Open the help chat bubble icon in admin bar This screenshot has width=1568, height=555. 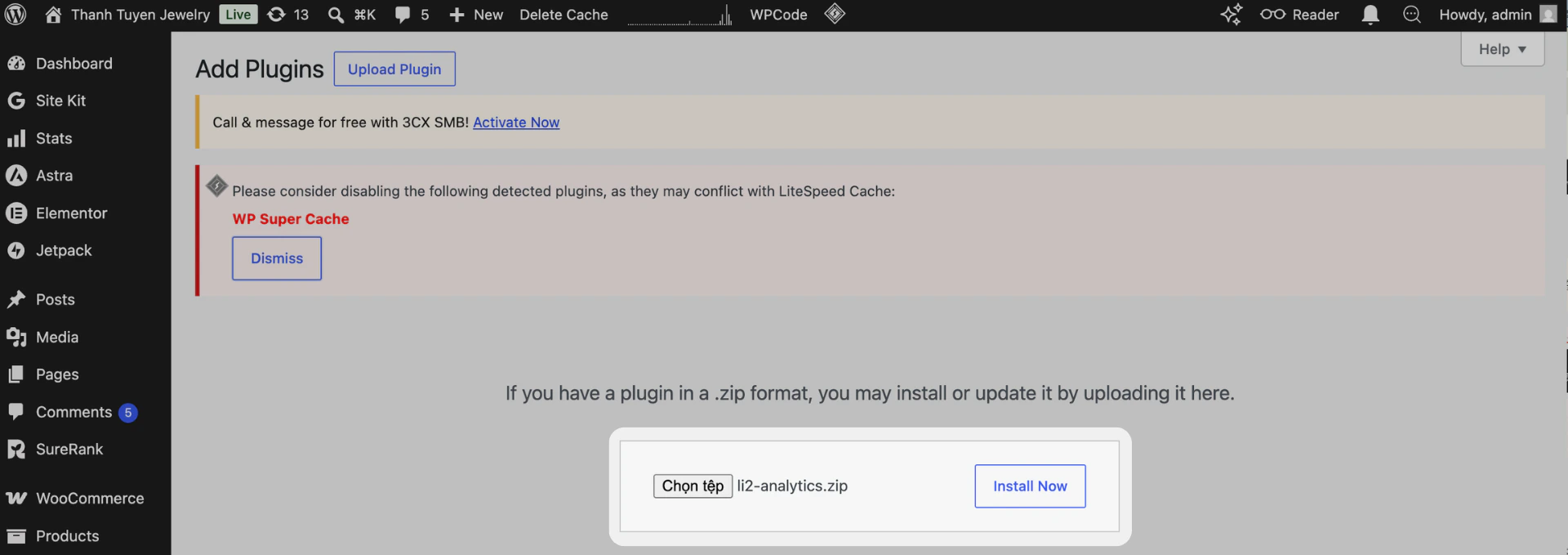point(1411,15)
